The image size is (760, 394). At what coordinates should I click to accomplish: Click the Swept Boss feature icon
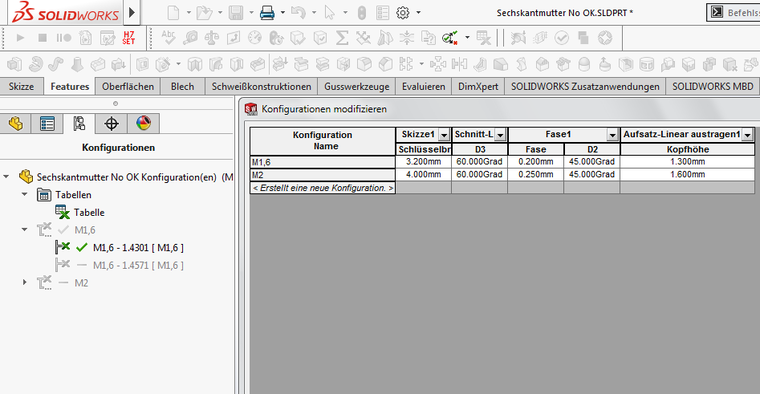[56, 64]
